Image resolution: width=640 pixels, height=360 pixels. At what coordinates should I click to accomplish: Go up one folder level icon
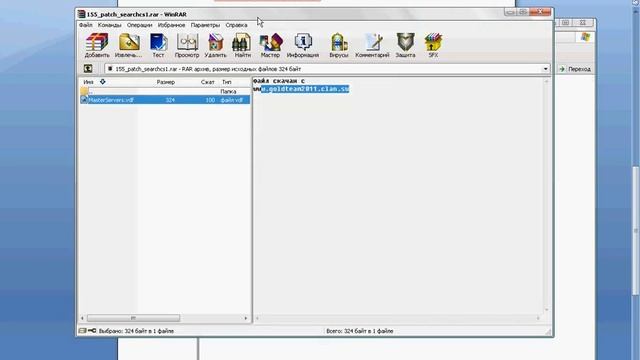88,69
